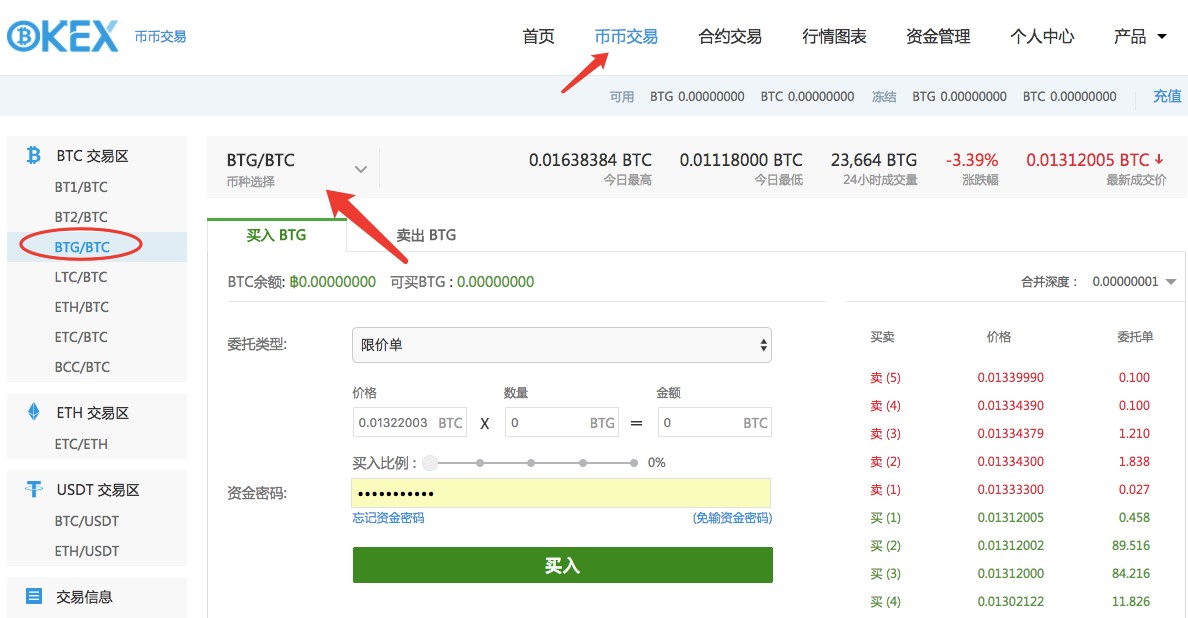Screen dimensions: 1188x618
Task: Select BT1/BTC in the sidebar
Action: coord(81,187)
